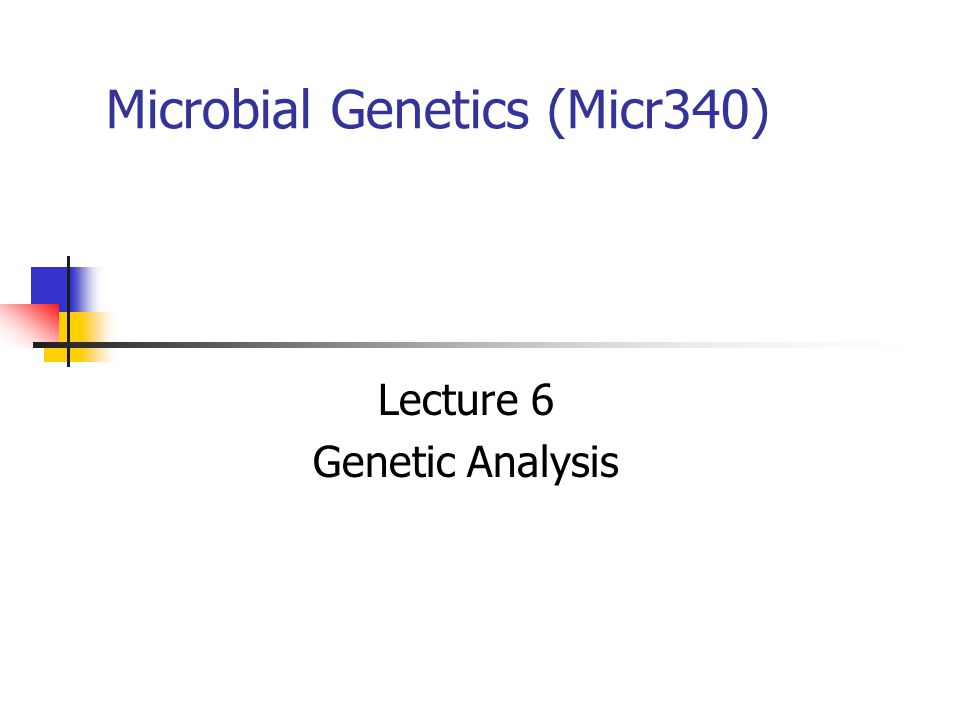Click the letter "G" in "Genetics"
Screen dimensions: 960x720
(347, 110)
